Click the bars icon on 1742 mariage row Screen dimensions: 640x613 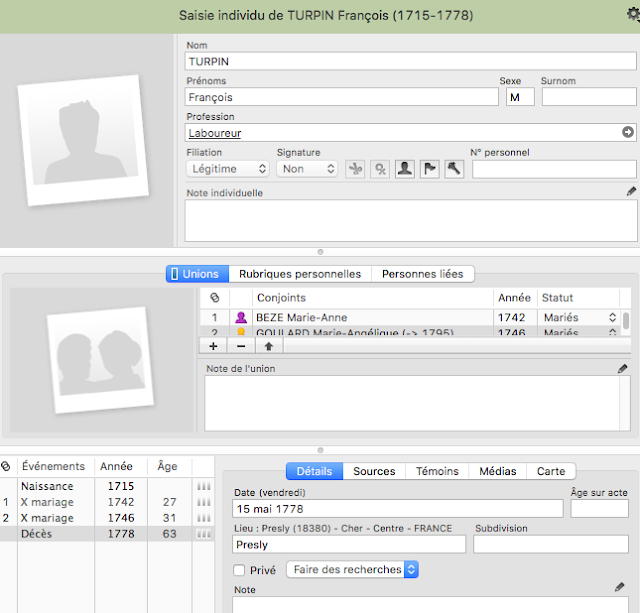pos(203,502)
